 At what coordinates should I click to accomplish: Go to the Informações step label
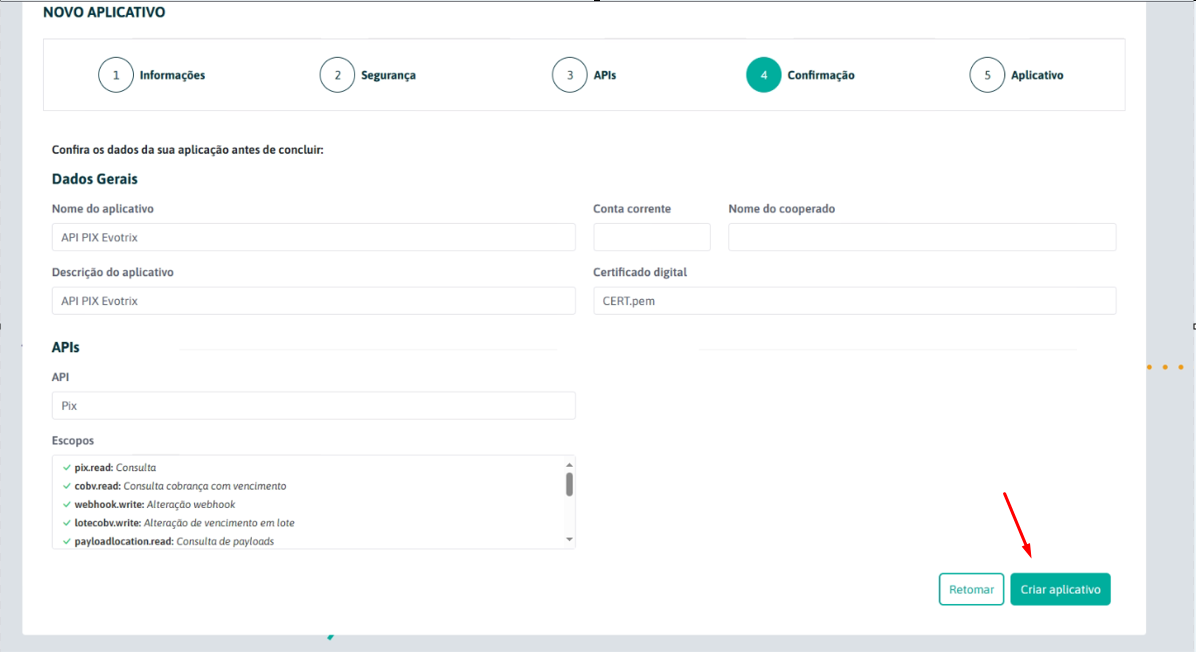click(172, 75)
